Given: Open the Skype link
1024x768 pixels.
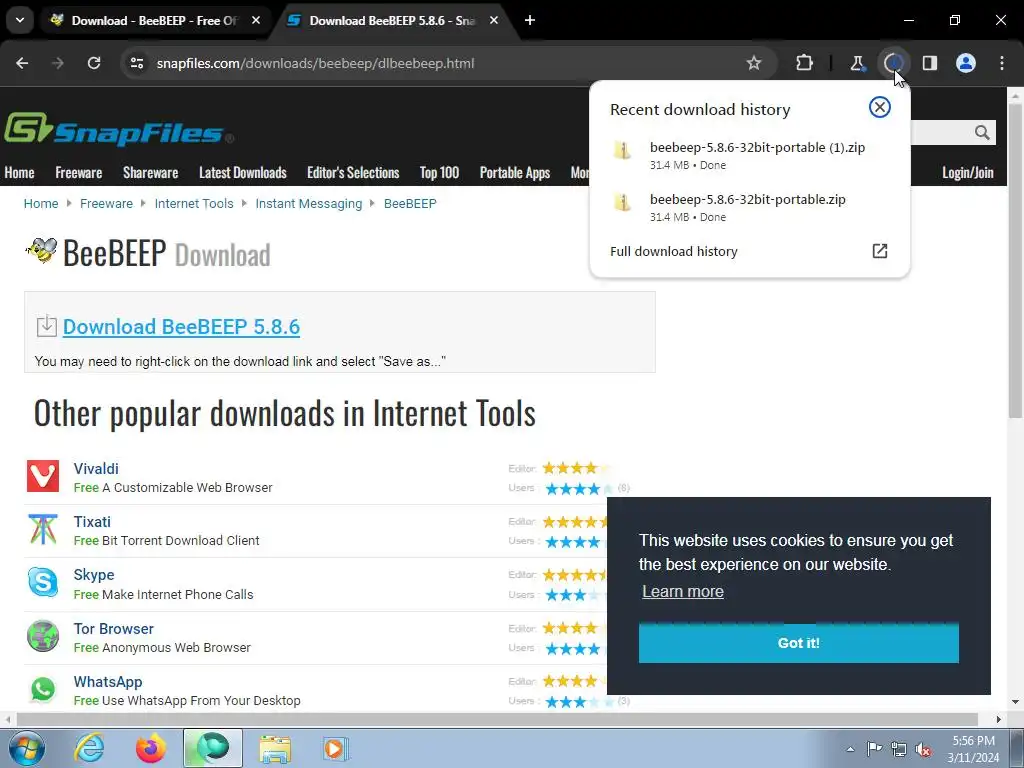Looking at the screenshot, I should pos(94,575).
